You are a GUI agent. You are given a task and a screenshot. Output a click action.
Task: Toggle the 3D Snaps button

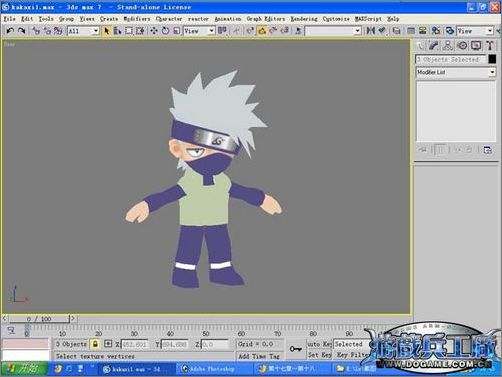point(250,31)
